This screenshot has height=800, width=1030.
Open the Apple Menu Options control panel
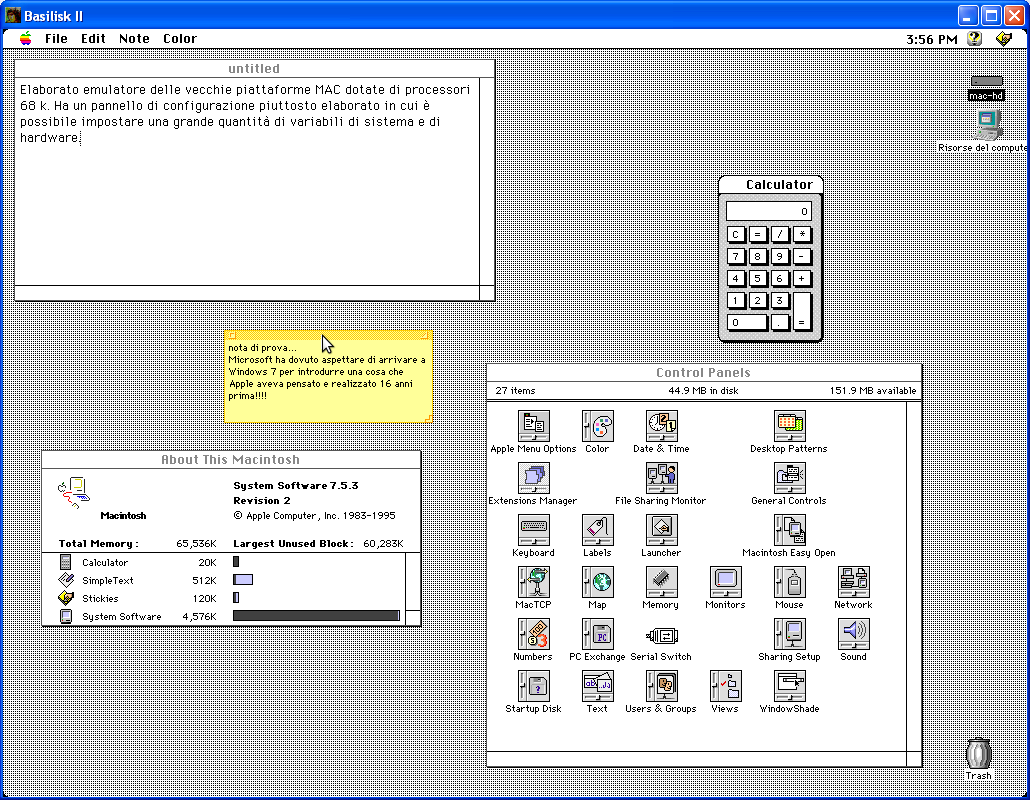533,426
